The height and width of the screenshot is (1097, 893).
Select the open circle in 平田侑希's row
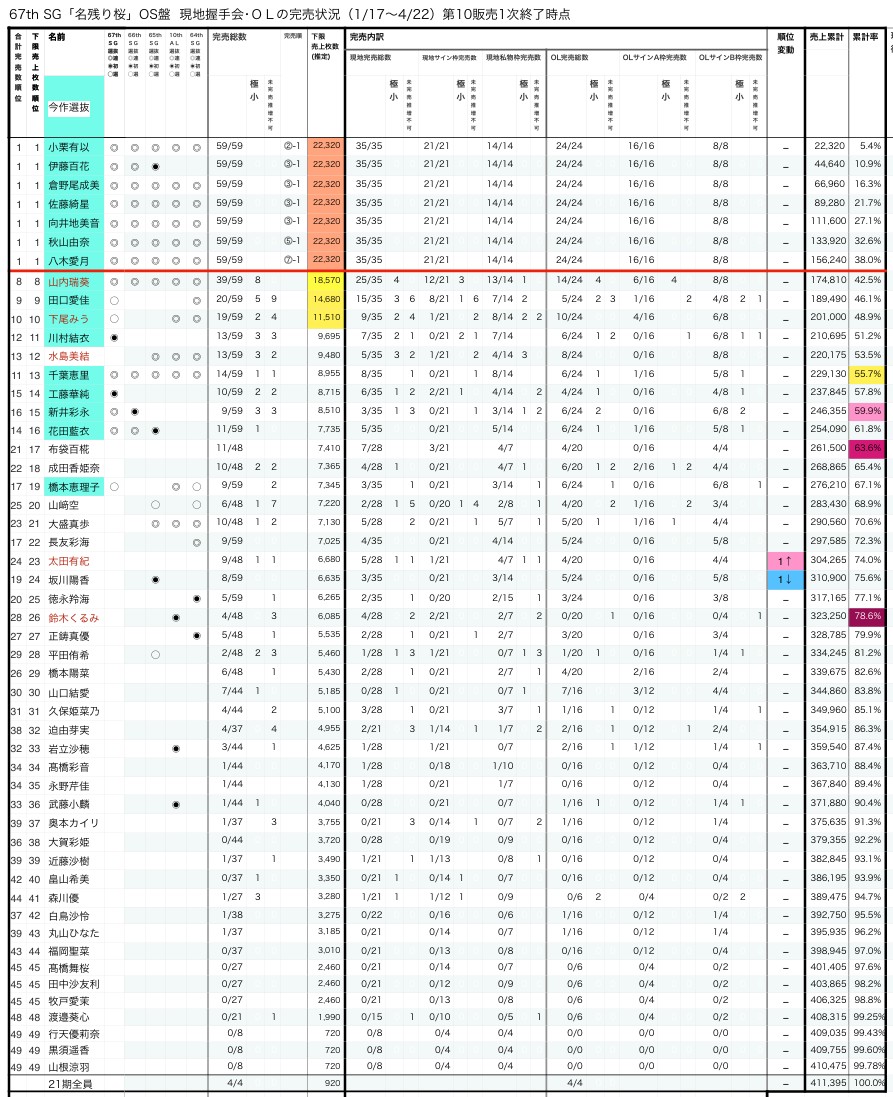[x=155, y=655]
